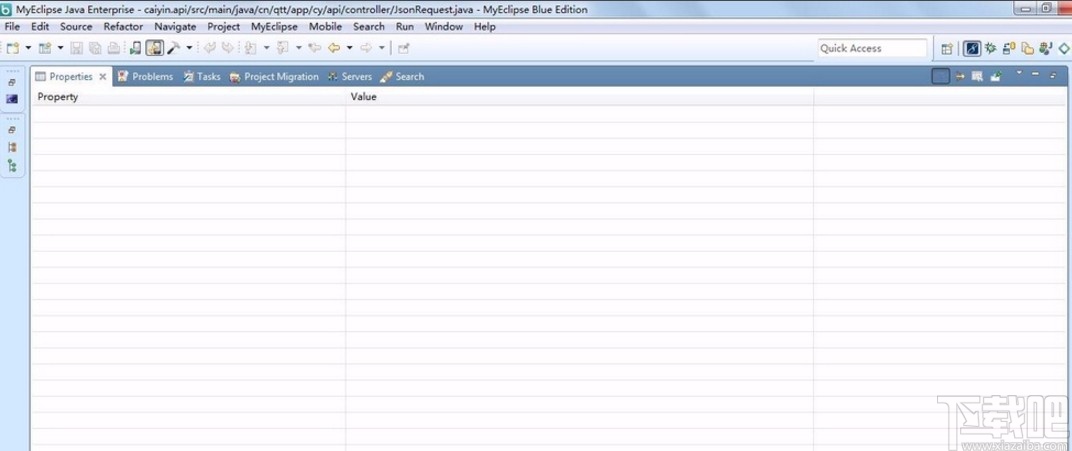Click the Value column header
The height and width of the screenshot is (451, 1072).
click(580, 97)
